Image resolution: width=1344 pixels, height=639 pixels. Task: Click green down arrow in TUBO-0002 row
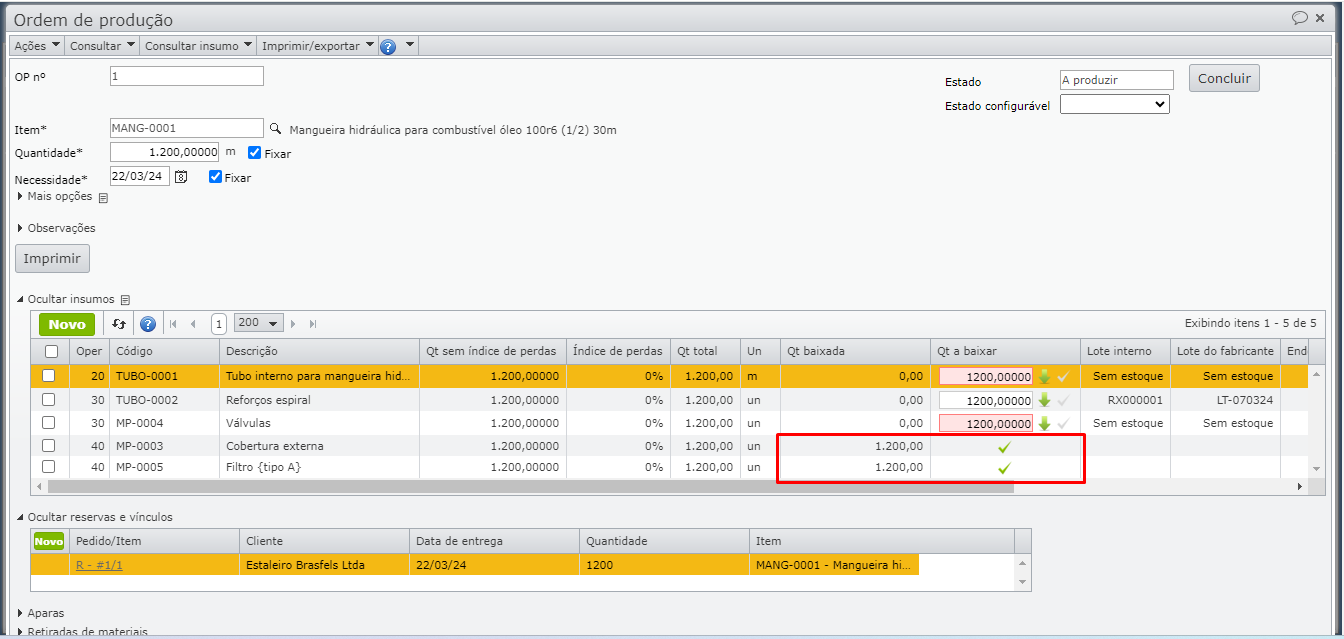point(1044,400)
